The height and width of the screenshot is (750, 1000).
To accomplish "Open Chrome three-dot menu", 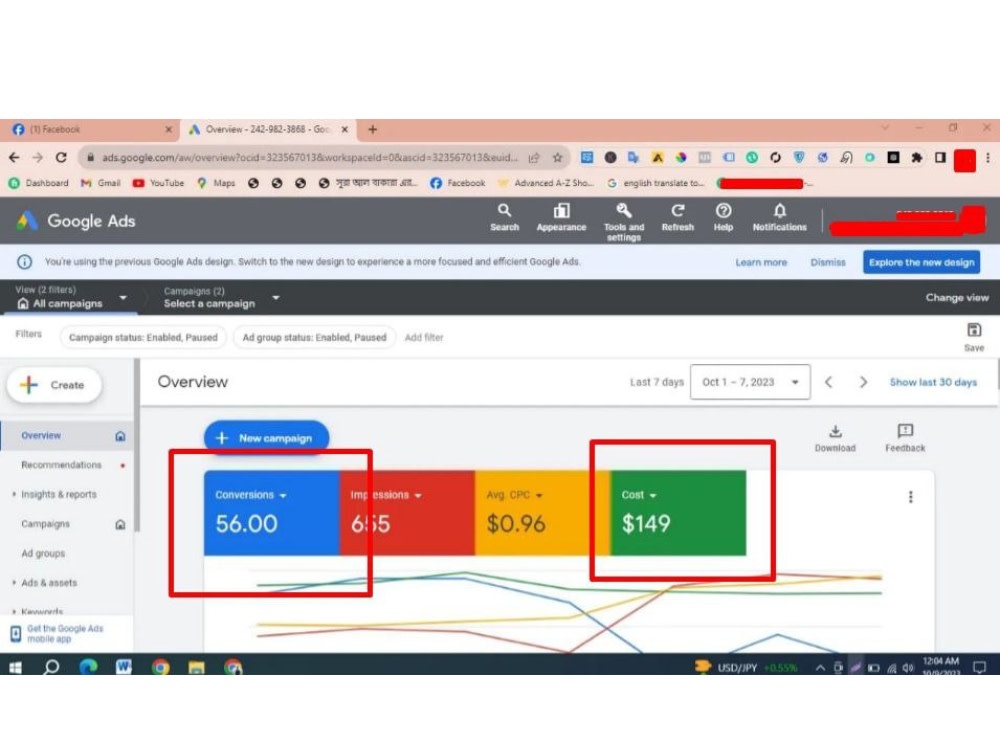I will point(988,158).
